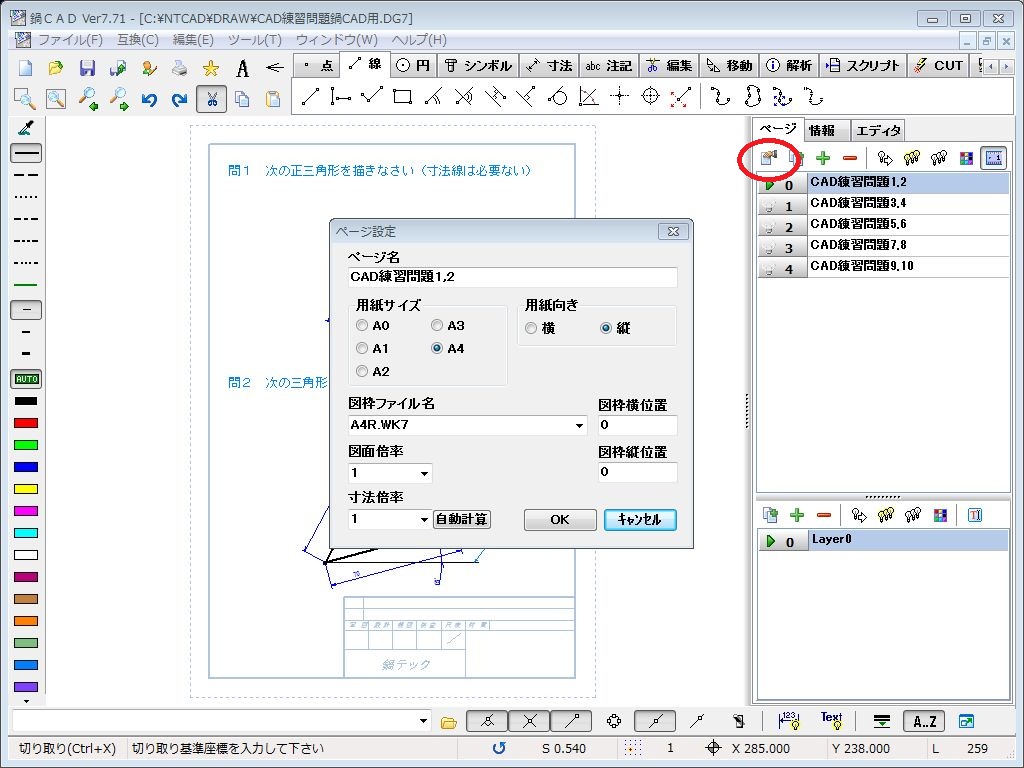Screen dimensions: 1024x768
Task: Select the A4 paper size
Action: pos(448,348)
